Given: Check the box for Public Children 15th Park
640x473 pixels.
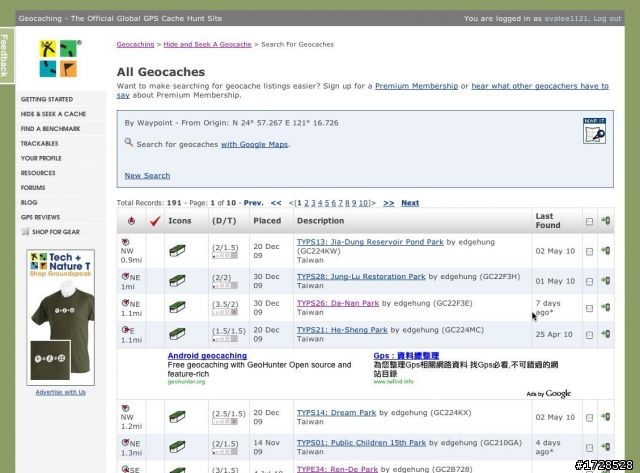Looking at the screenshot, I should pyautogui.click(x=589, y=448).
